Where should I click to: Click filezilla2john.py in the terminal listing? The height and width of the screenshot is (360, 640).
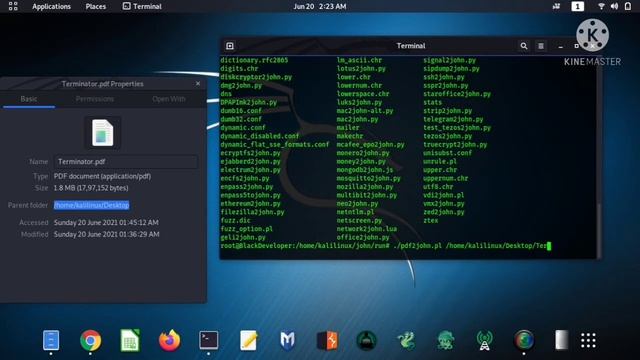[252, 212]
